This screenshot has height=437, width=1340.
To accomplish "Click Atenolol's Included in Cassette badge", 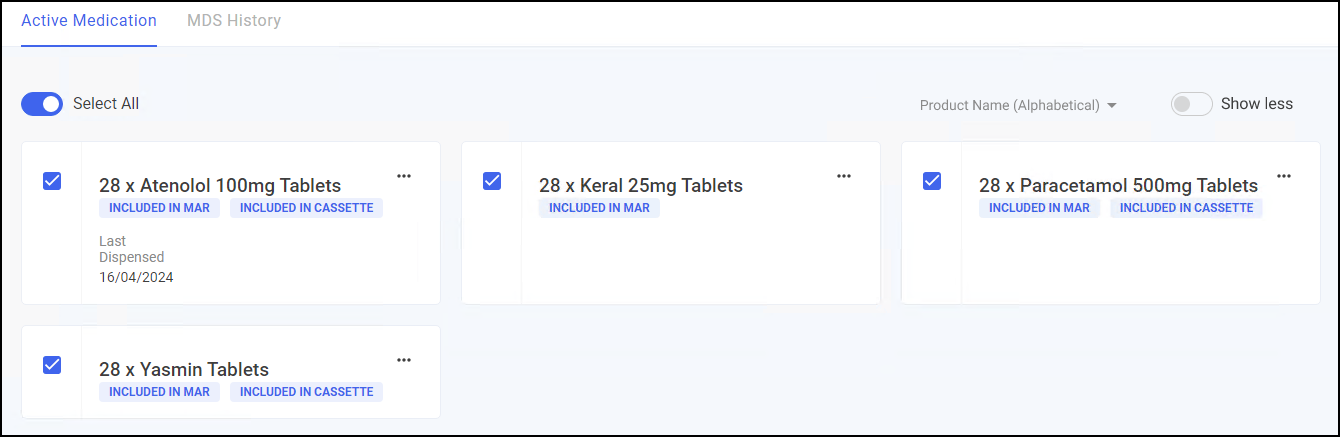I will point(306,208).
